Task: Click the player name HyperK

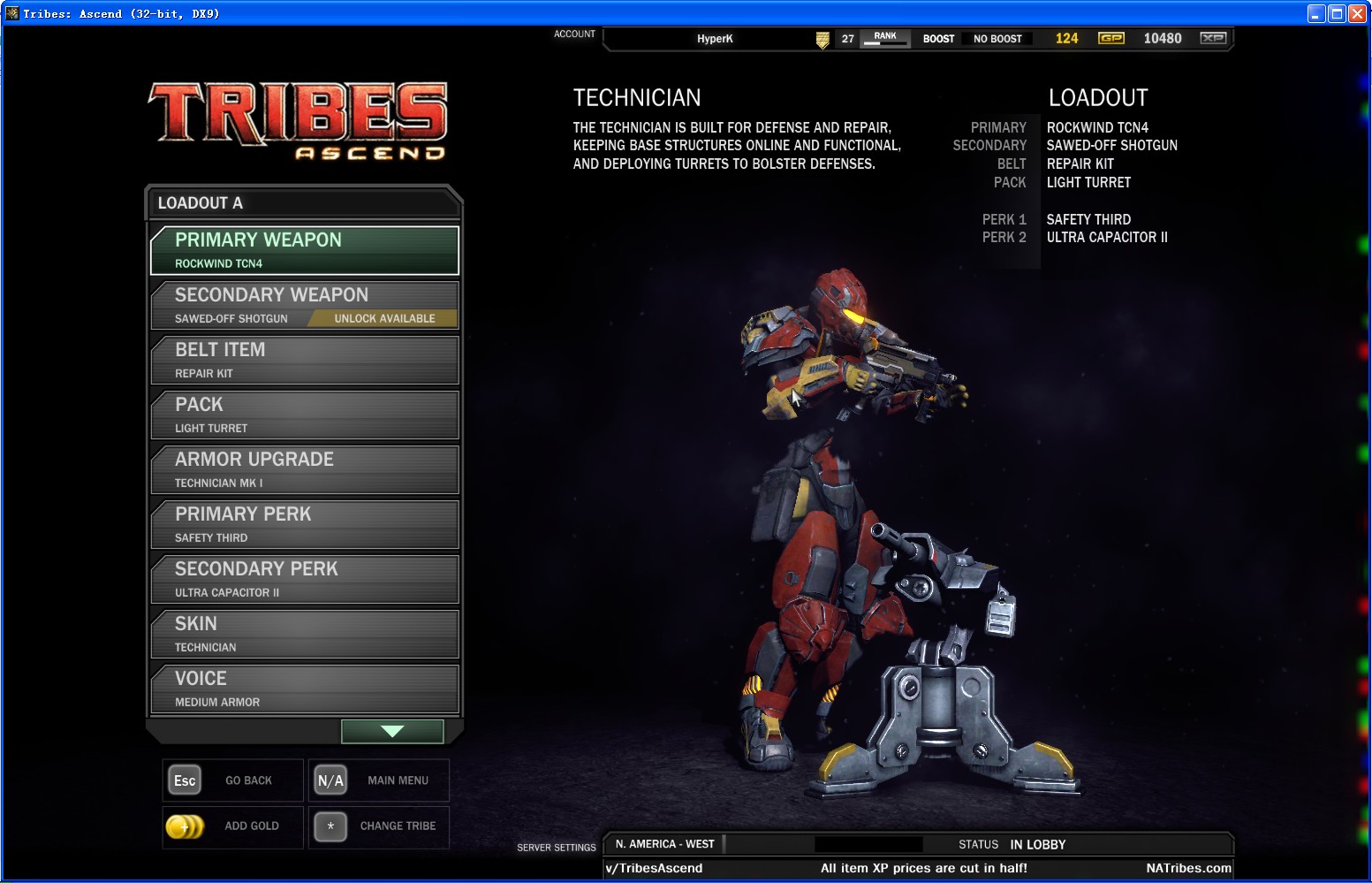Action: [x=715, y=39]
